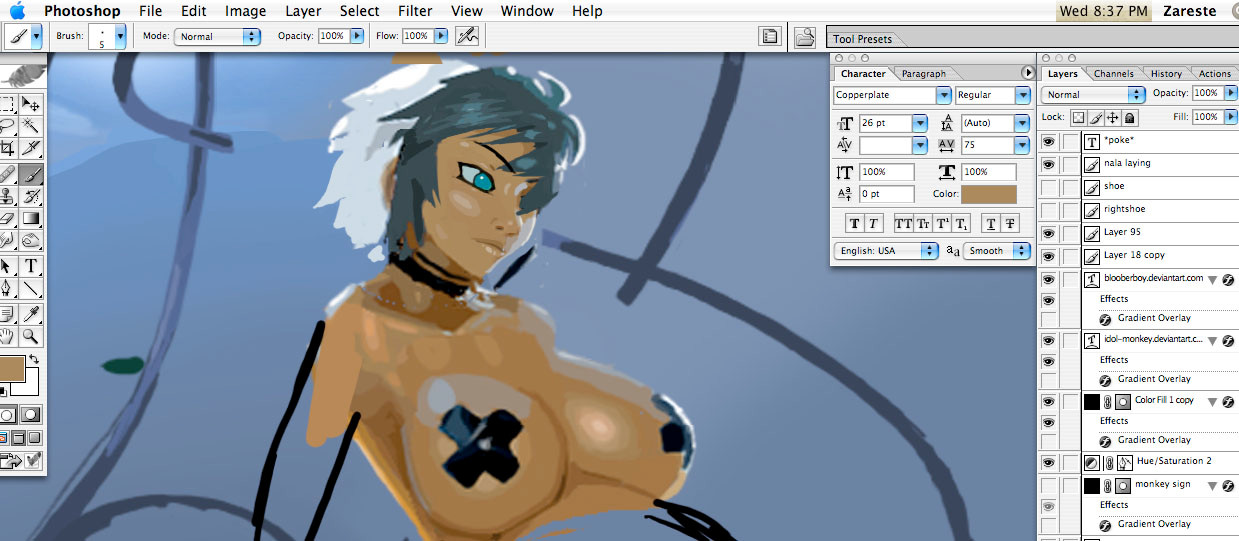Open the 26 pt font size dropdown

coord(920,123)
